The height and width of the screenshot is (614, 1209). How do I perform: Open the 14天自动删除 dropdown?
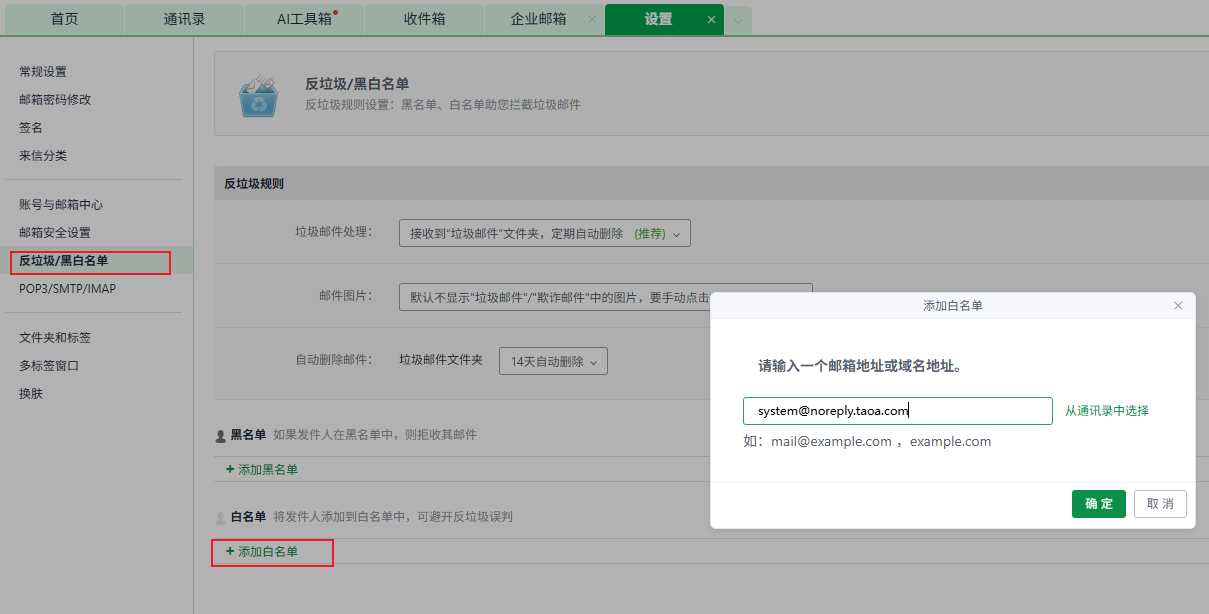[553, 361]
